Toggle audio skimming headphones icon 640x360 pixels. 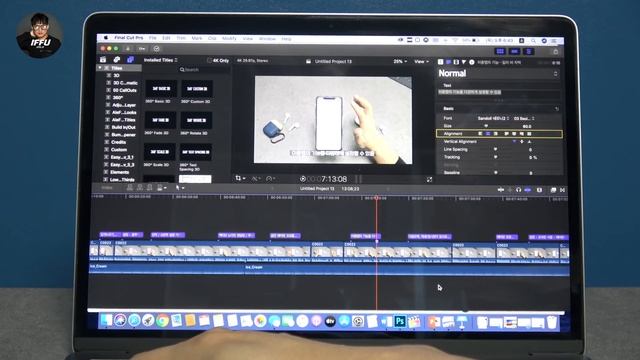pyautogui.click(x=518, y=190)
